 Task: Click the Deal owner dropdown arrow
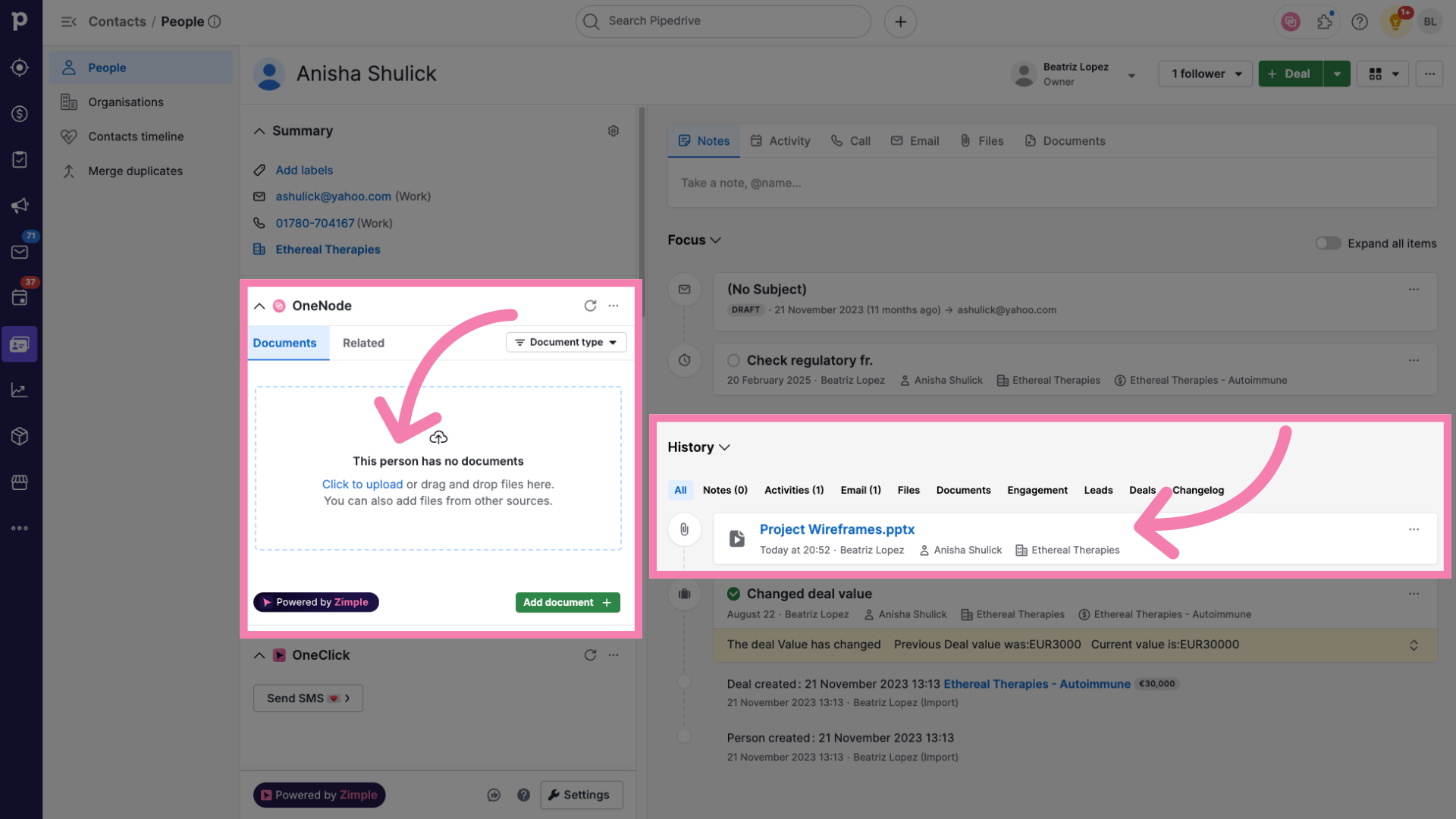pos(1131,75)
